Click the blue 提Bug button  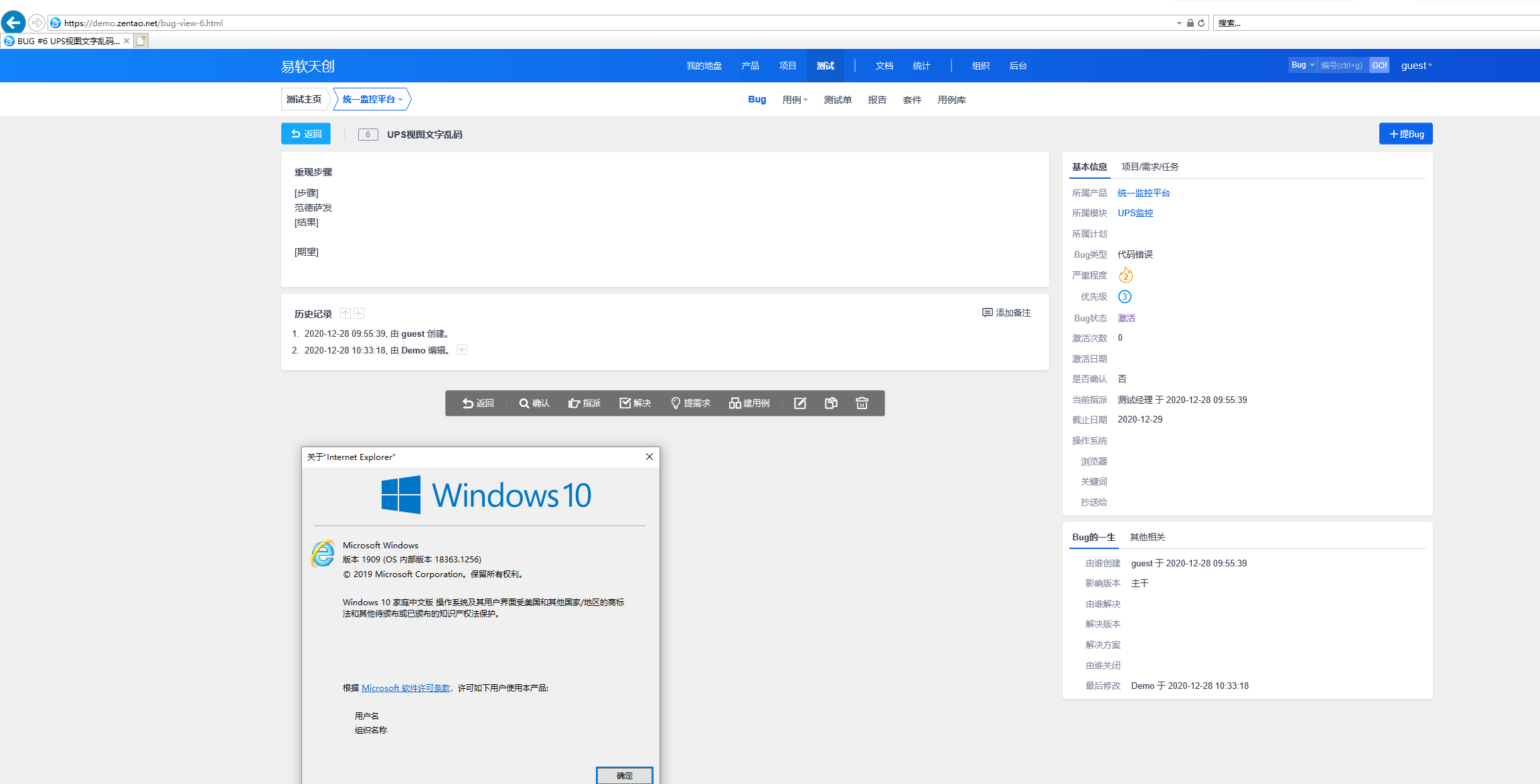coord(1405,134)
